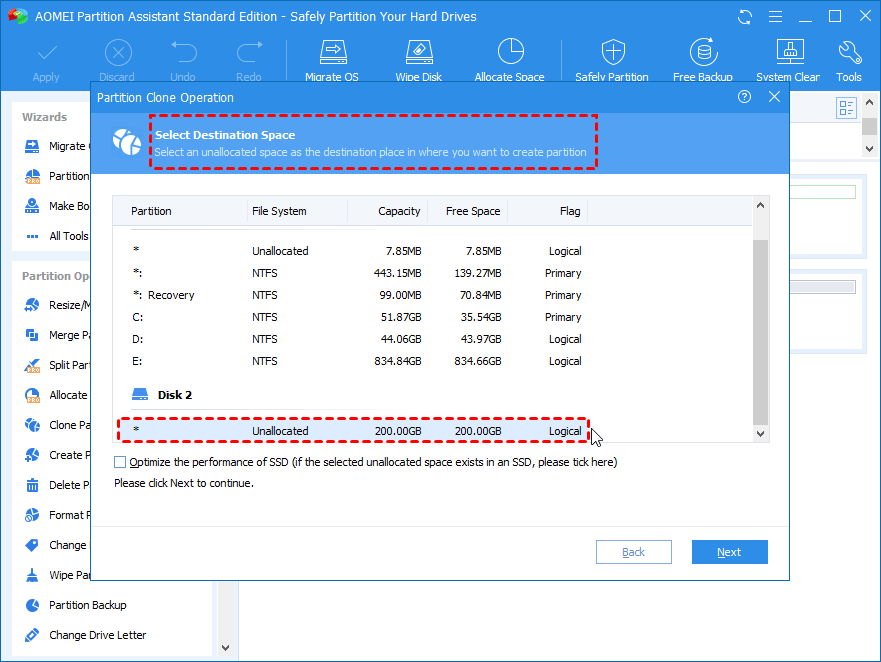This screenshot has width=881, height=662.
Task: Enable Optimize the performance of SSD
Action: [x=121, y=462]
